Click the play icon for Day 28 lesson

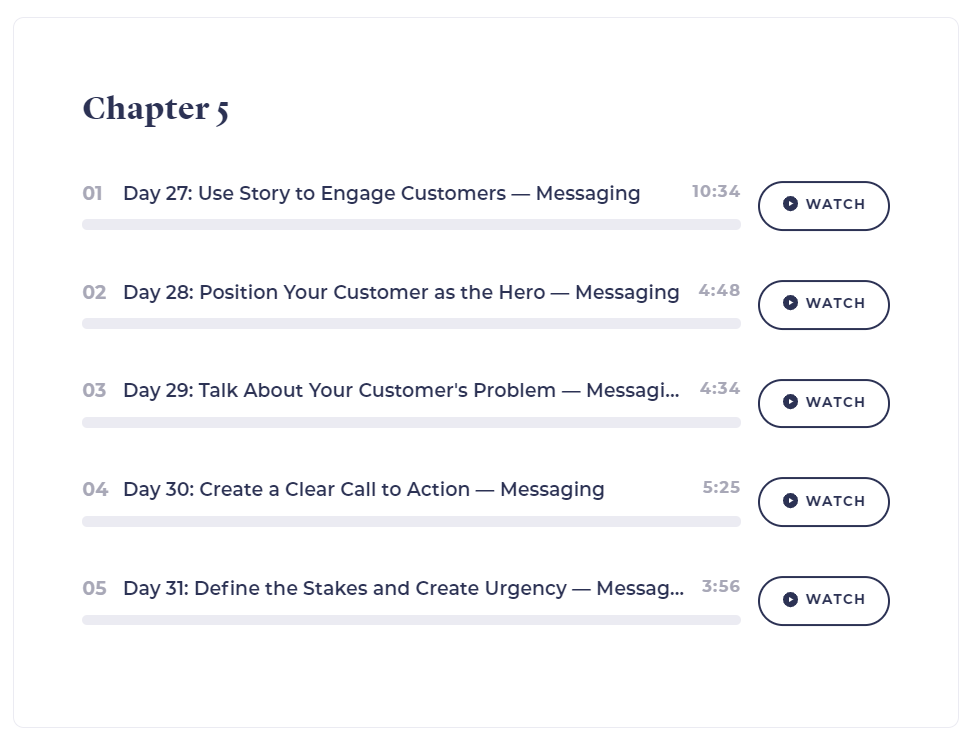(790, 303)
